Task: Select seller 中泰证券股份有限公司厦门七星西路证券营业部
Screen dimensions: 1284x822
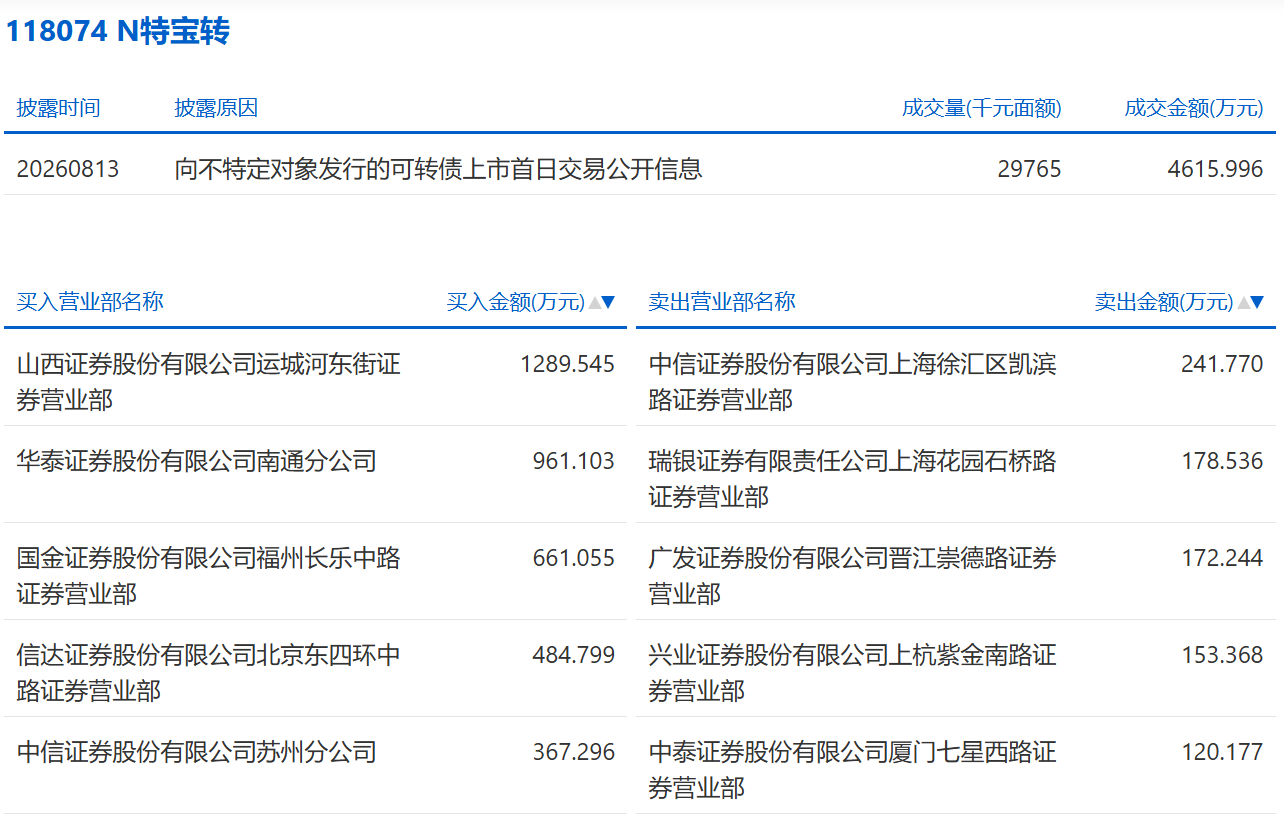Action: pyautogui.click(x=852, y=770)
